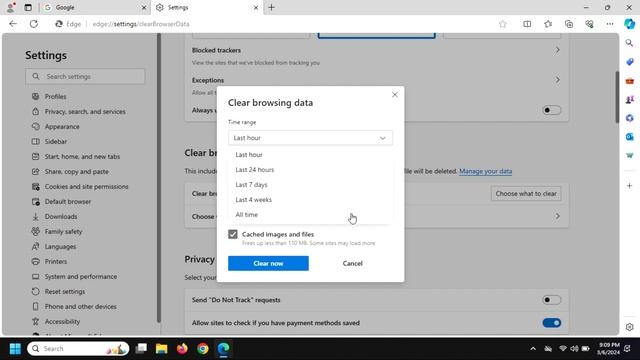Add app to sidebar plus icon
Viewport: 640px width, 360px height.
tap(629, 186)
